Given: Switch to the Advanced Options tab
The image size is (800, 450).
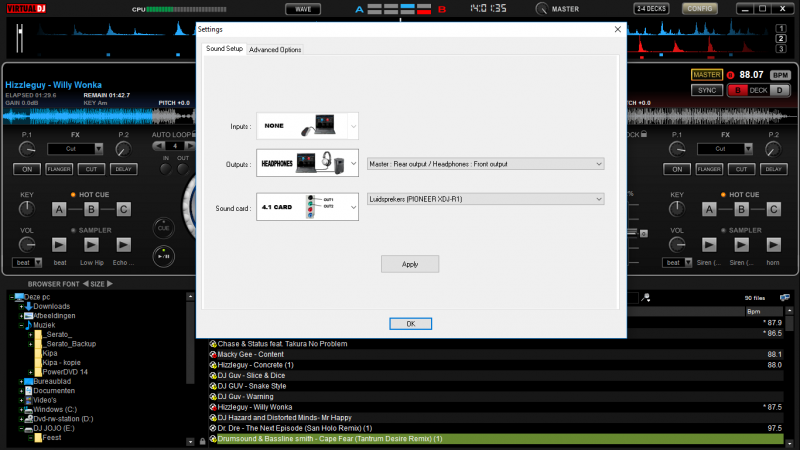Looking at the screenshot, I should point(275,49).
